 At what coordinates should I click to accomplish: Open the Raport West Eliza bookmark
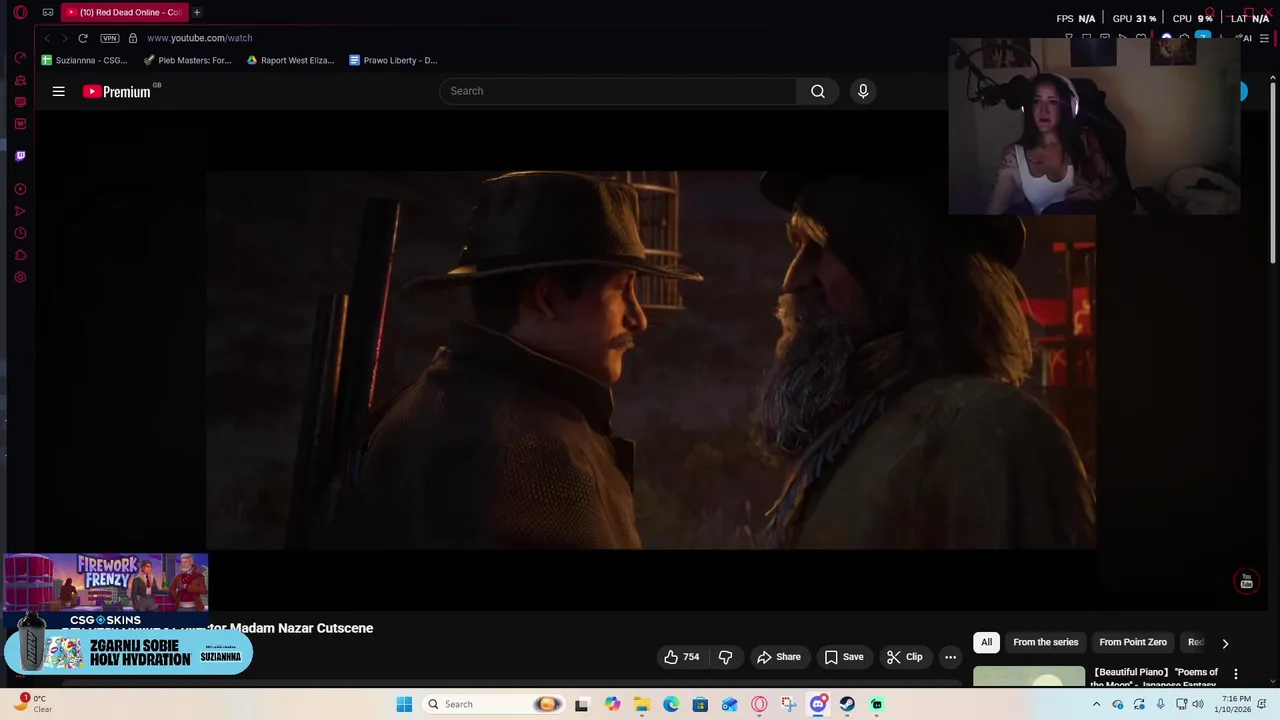[x=290, y=60]
